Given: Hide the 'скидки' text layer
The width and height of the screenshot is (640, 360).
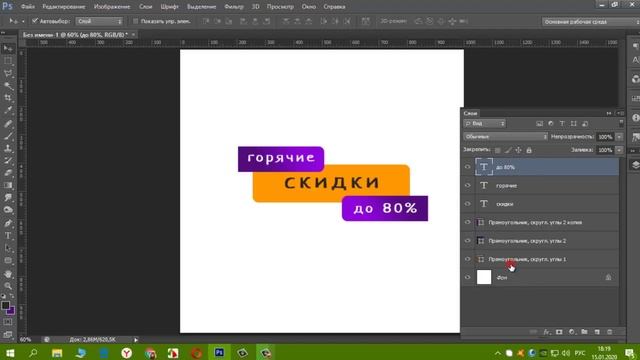Looking at the screenshot, I should (x=468, y=204).
